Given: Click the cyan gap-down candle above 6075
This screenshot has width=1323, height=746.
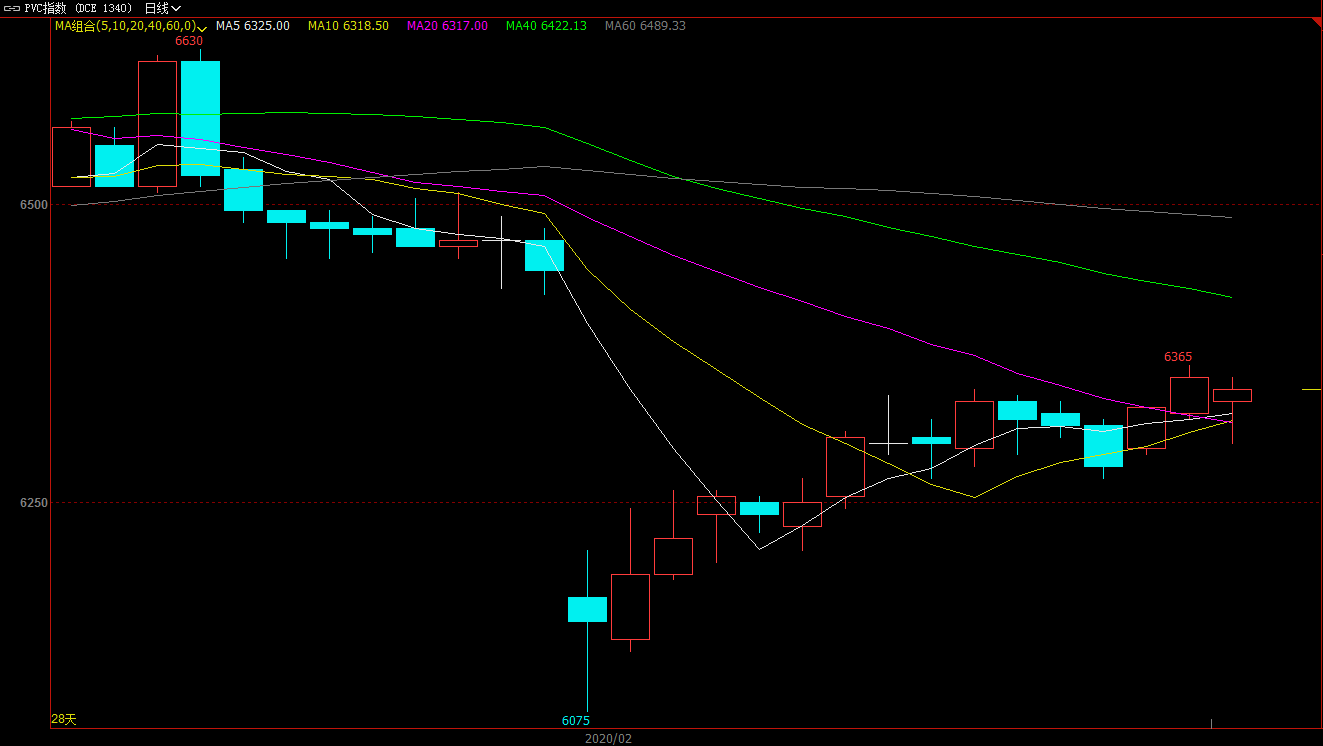Looking at the screenshot, I should pyautogui.click(x=587, y=609).
